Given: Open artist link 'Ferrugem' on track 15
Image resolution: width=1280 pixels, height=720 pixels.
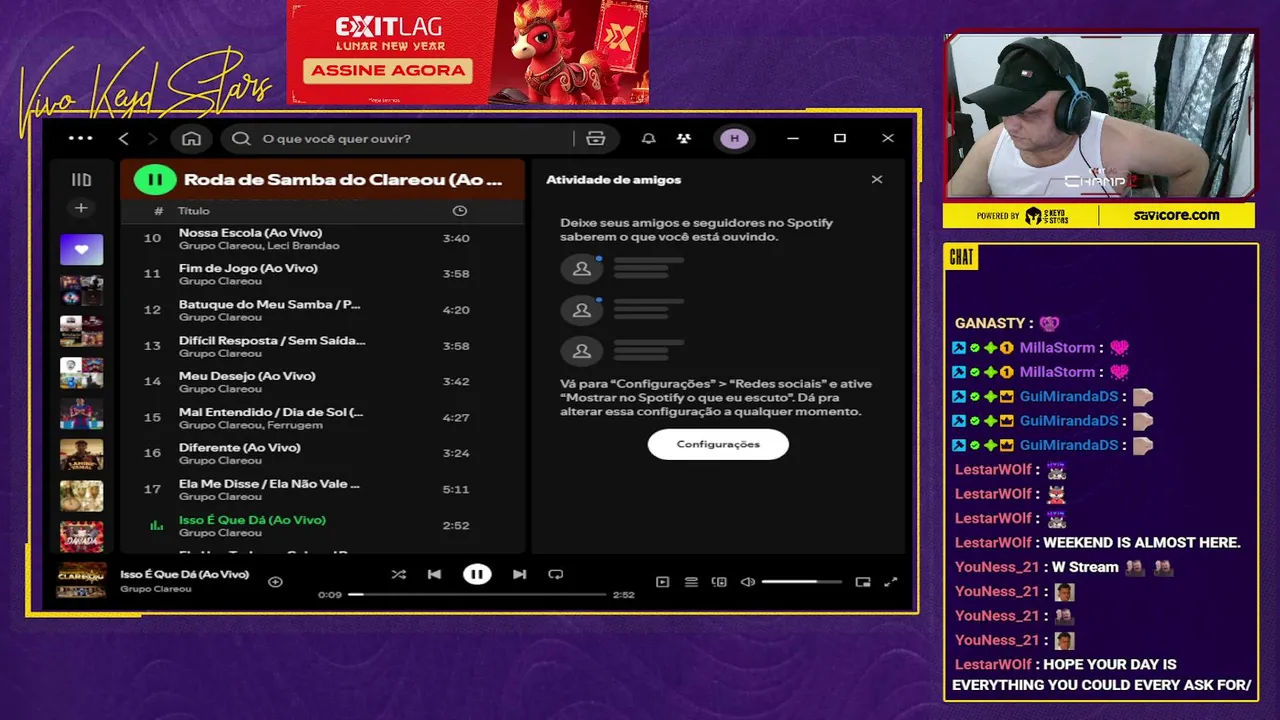Looking at the screenshot, I should pyautogui.click(x=295, y=425).
